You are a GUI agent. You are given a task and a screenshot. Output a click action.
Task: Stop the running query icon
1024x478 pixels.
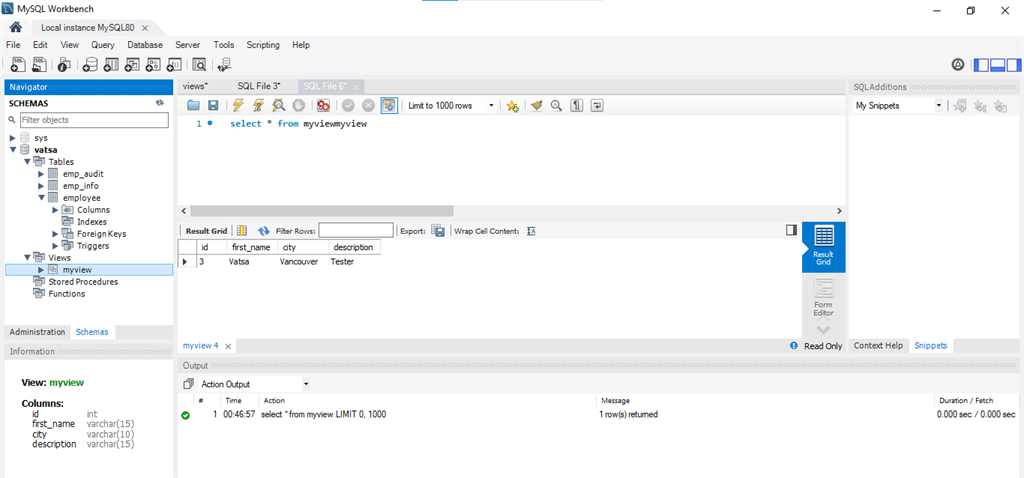pyautogui.click(x=298, y=105)
